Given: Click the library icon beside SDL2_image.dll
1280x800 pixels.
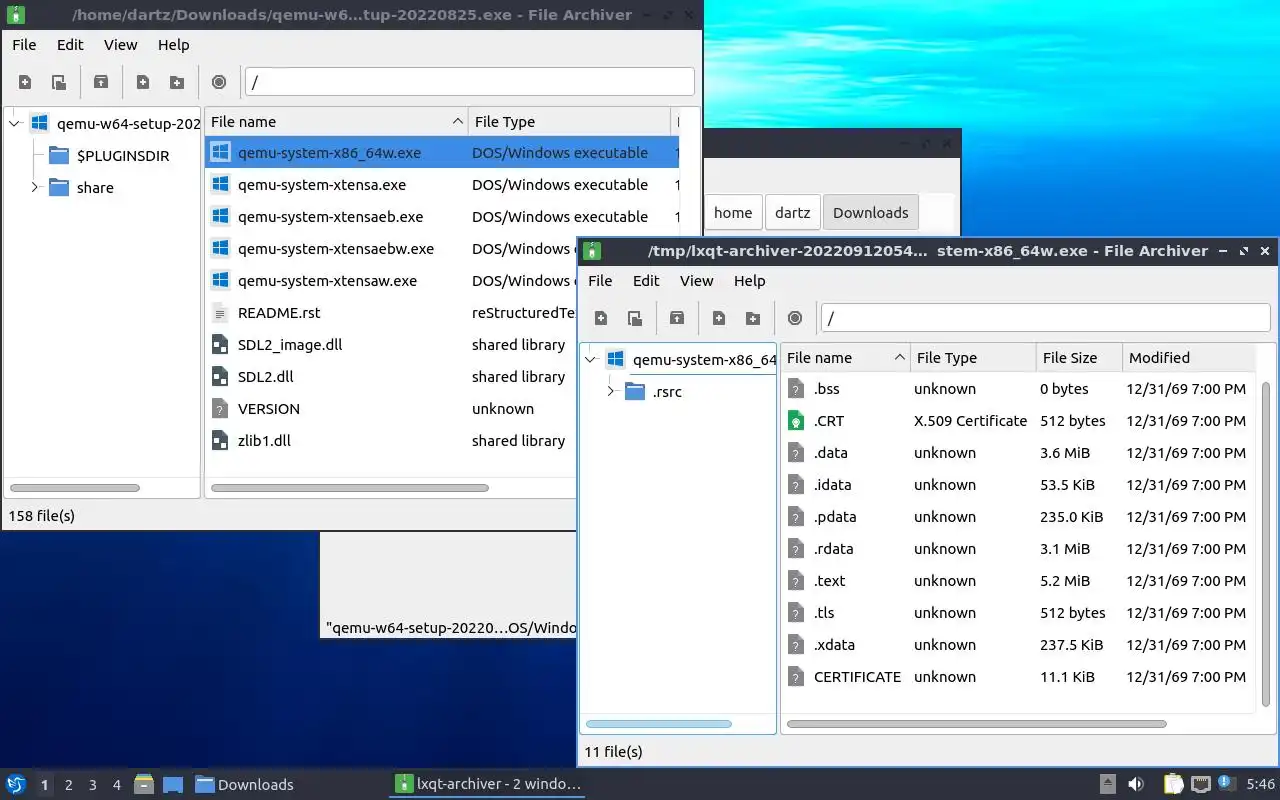Looking at the screenshot, I should (220, 345).
